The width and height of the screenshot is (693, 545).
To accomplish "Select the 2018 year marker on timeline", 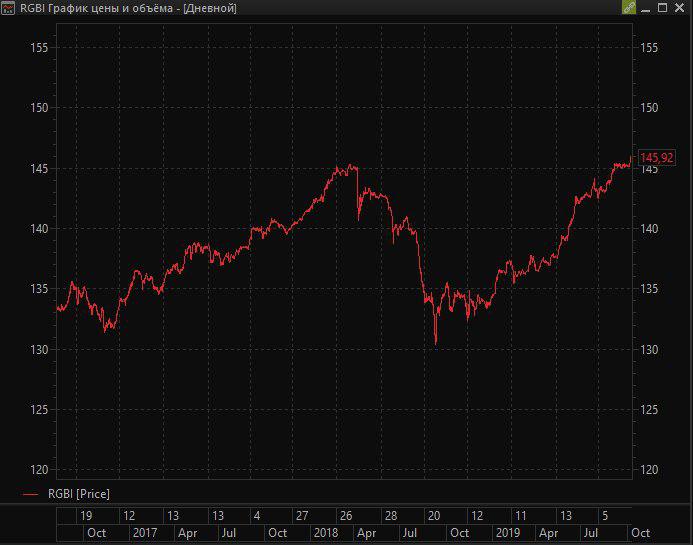I will pyautogui.click(x=325, y=533).
